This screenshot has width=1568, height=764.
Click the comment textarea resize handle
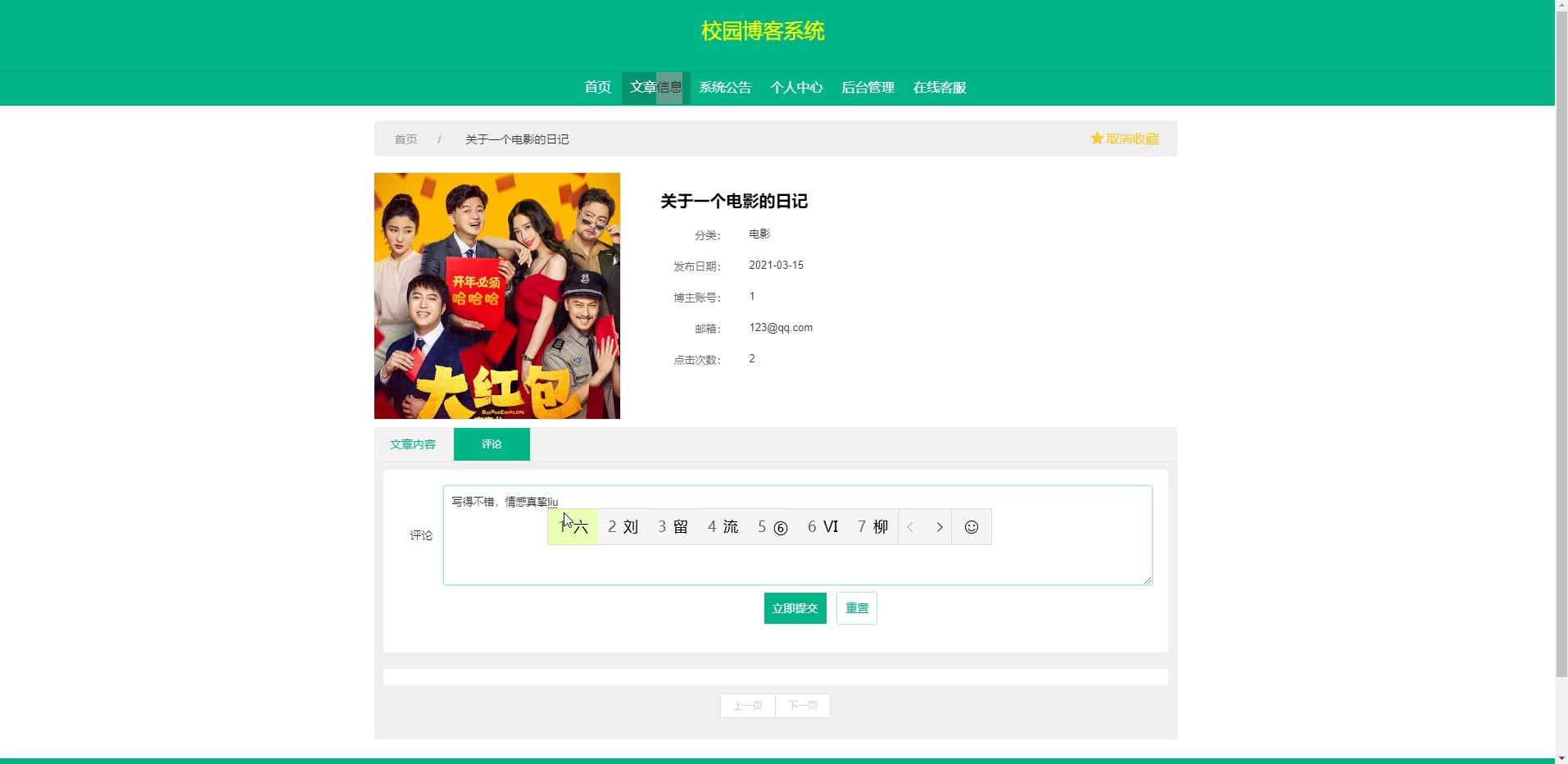[1147, 580]
